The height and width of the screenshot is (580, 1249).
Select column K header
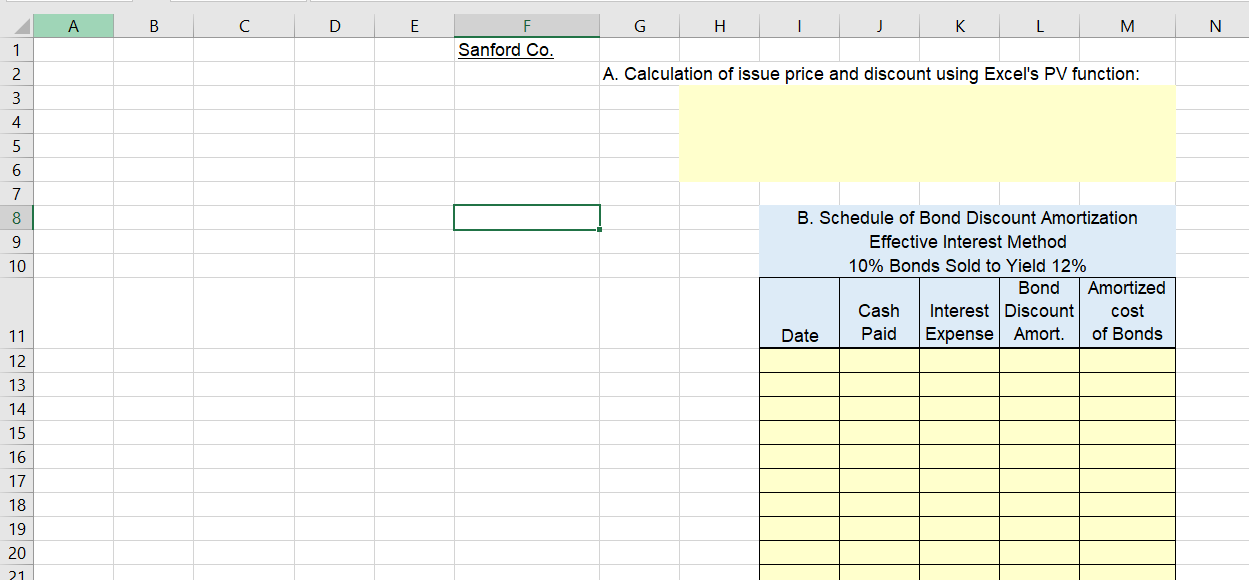point(959,27)
